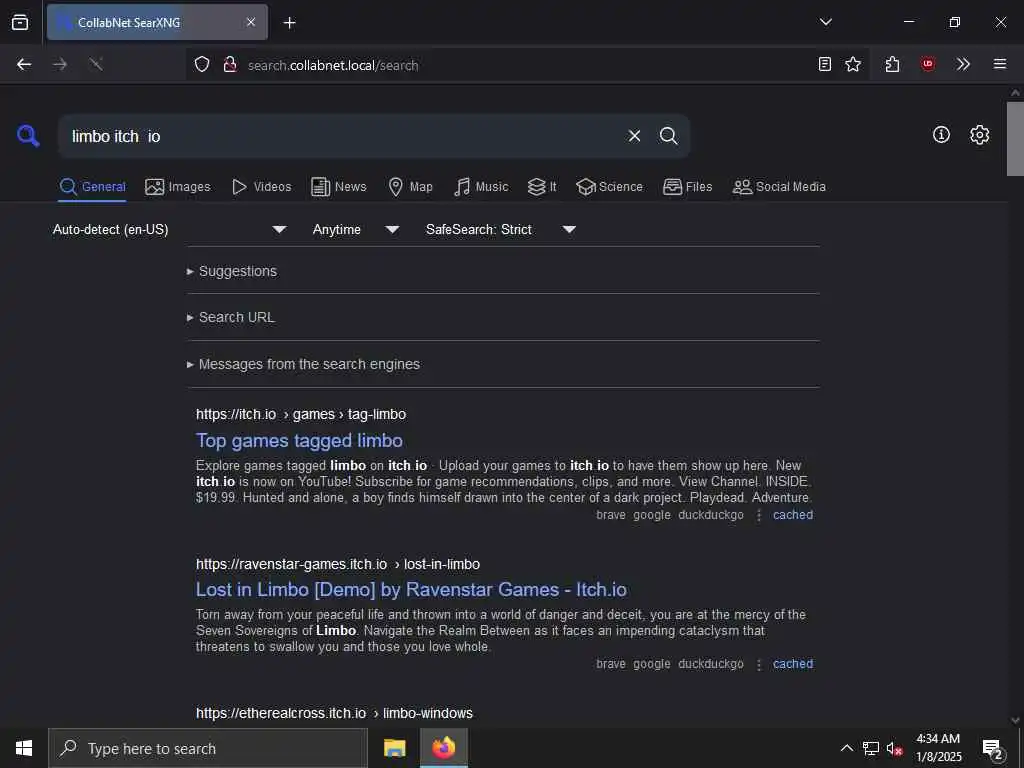The image size is (1024, 768).
Task: Click ravenstar-games.itch.io lost-in-limbo URL
Action: point(338,564)
